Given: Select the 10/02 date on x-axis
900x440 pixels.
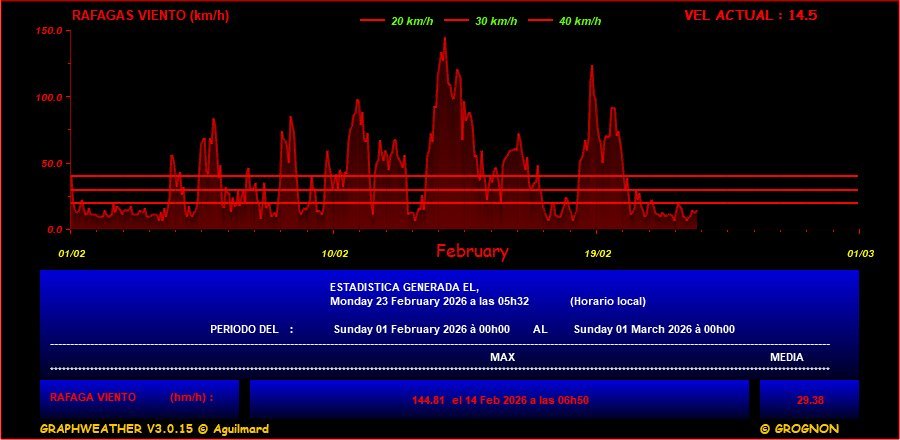Looking at the screenshot, I should pyautogui.click(x=335, y=253).
